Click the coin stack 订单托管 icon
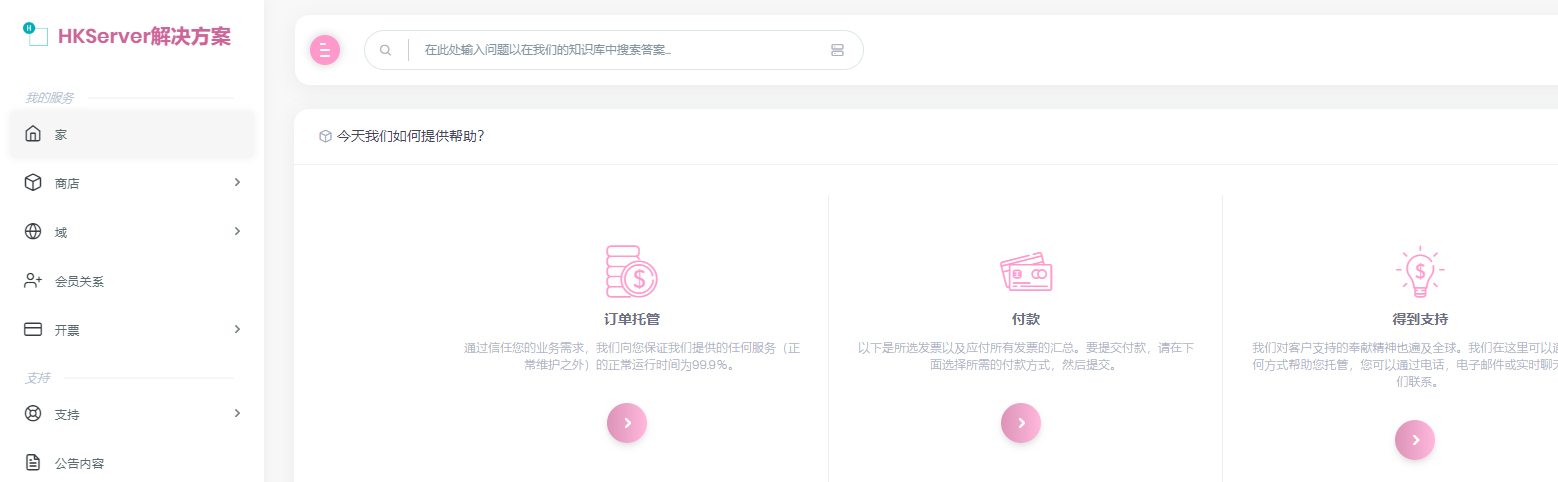 [x=631, y=271]
